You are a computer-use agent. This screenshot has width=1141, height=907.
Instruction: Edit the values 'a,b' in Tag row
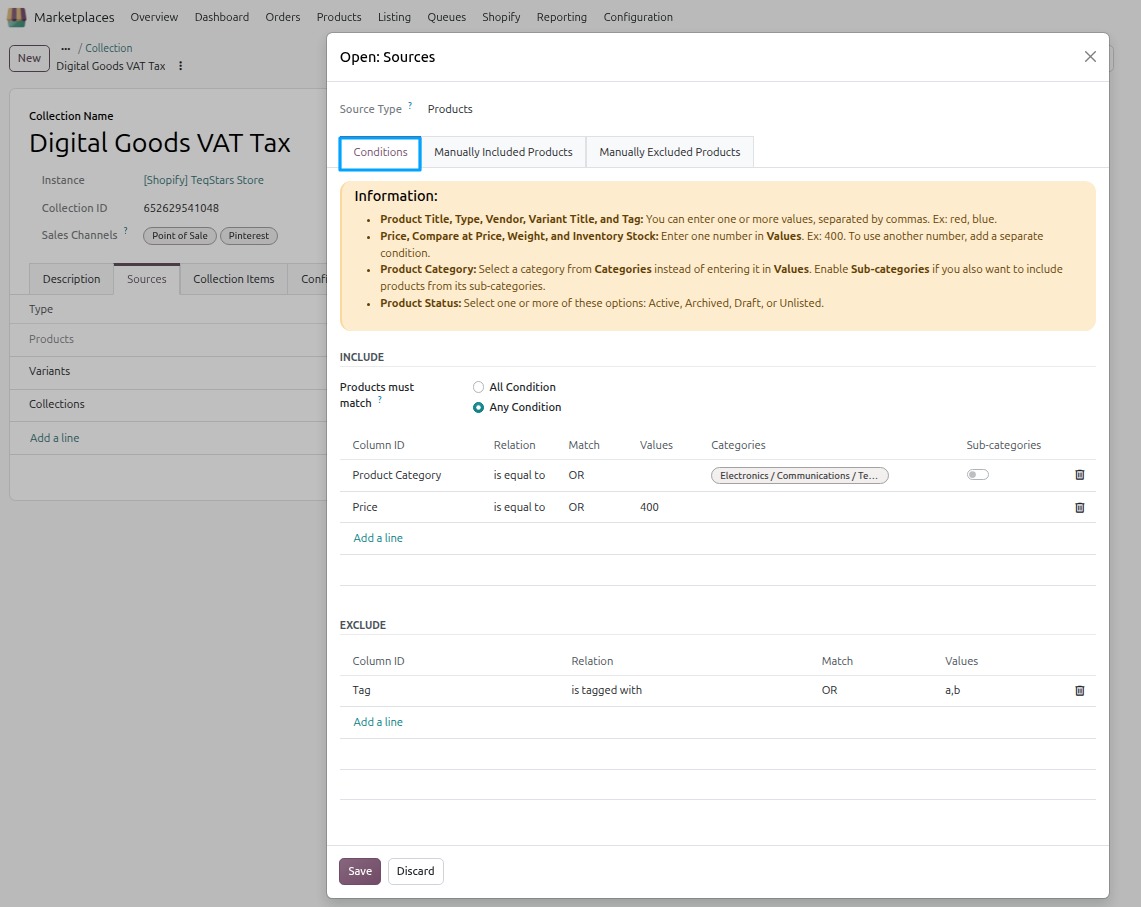(953, 690)
